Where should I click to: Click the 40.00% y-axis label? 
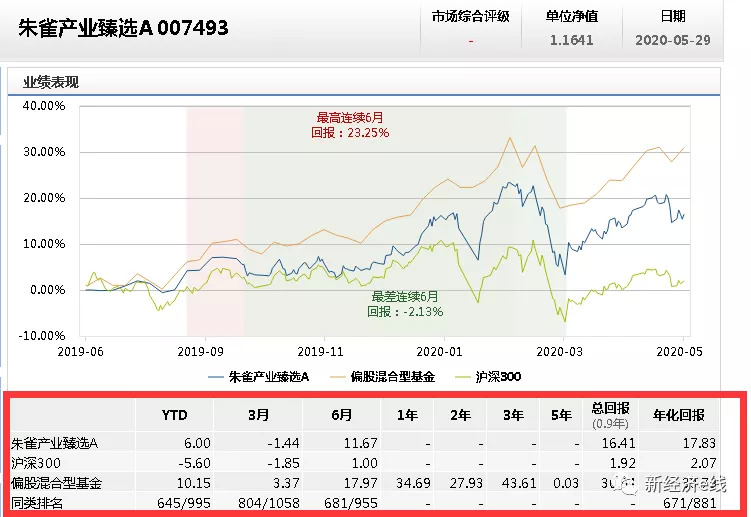(44, 105)
